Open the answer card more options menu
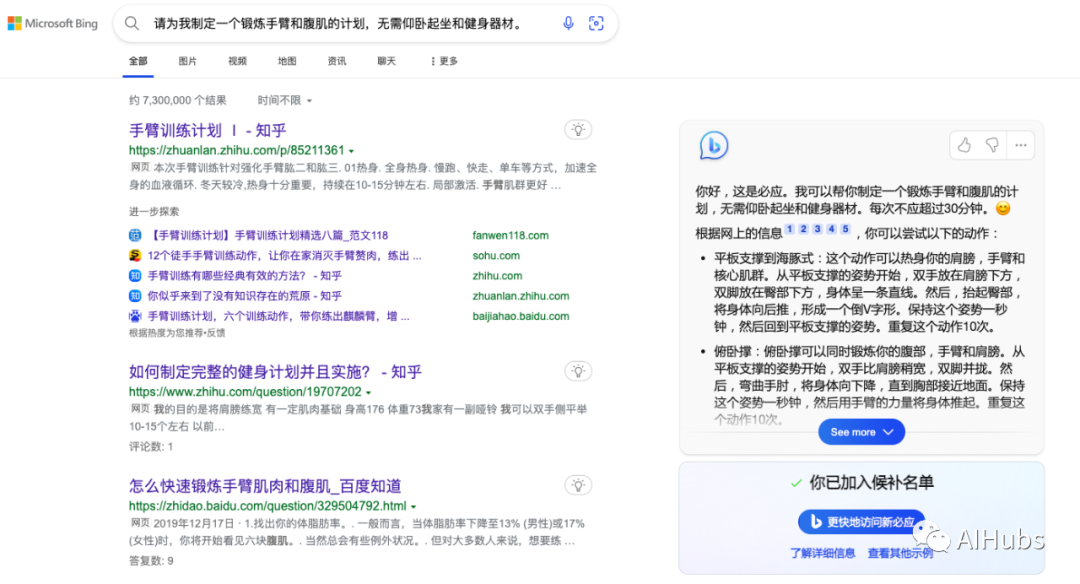The width and height of the screenshot is (1080, 584). click(1021, 145)
